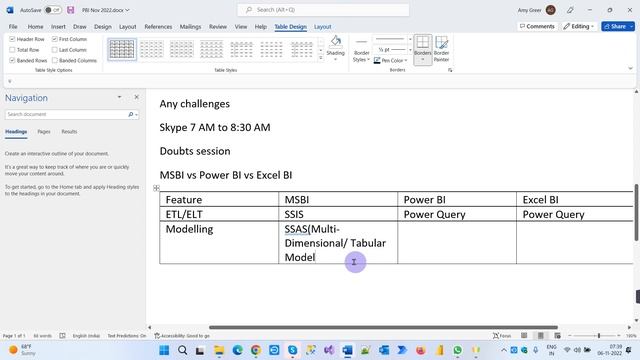The image size is (640, 360).
Task: Open the References ribbon tab
Action: (158, 27)
